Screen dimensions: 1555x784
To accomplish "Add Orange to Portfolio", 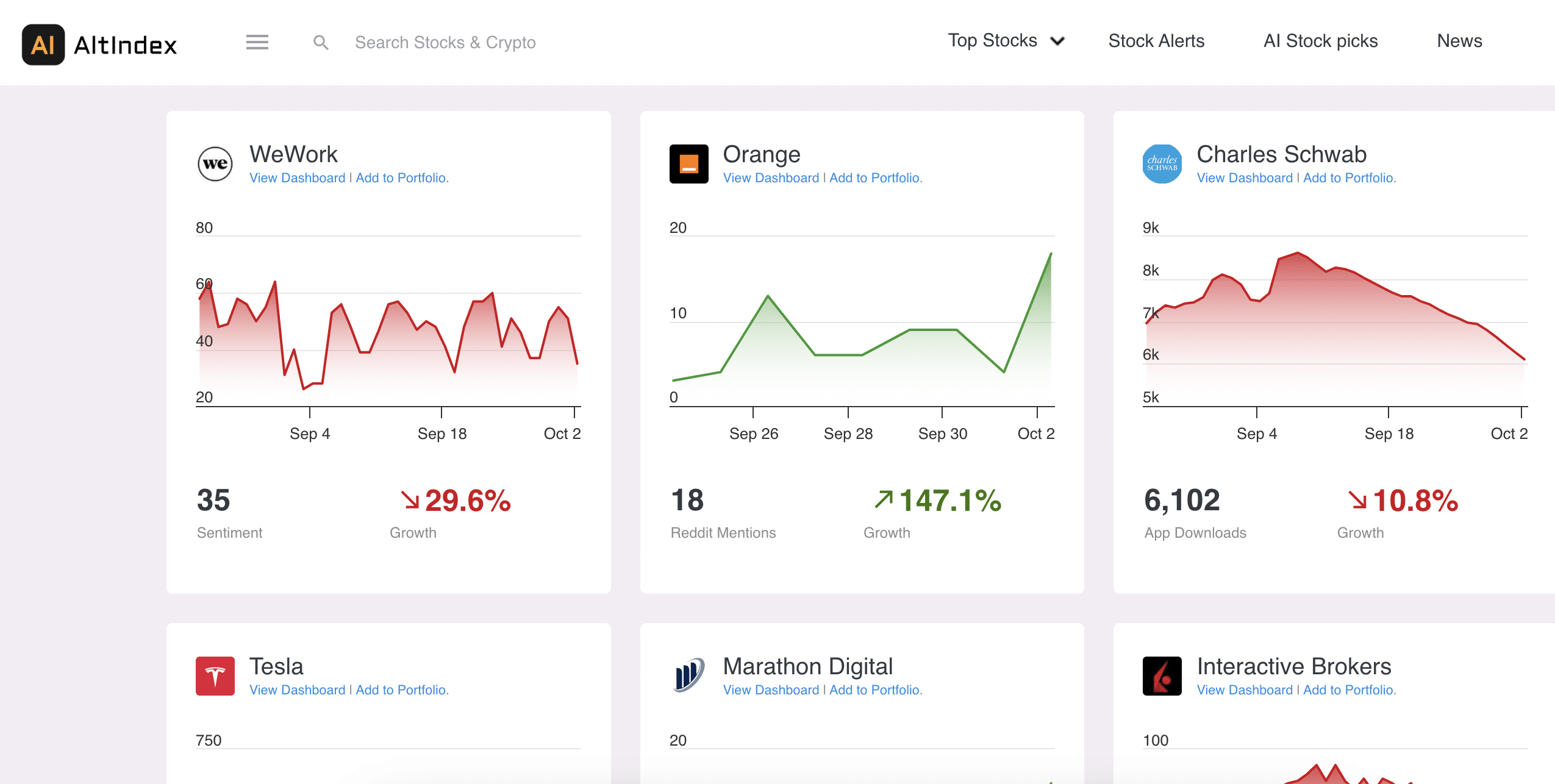I will [876, 178].
